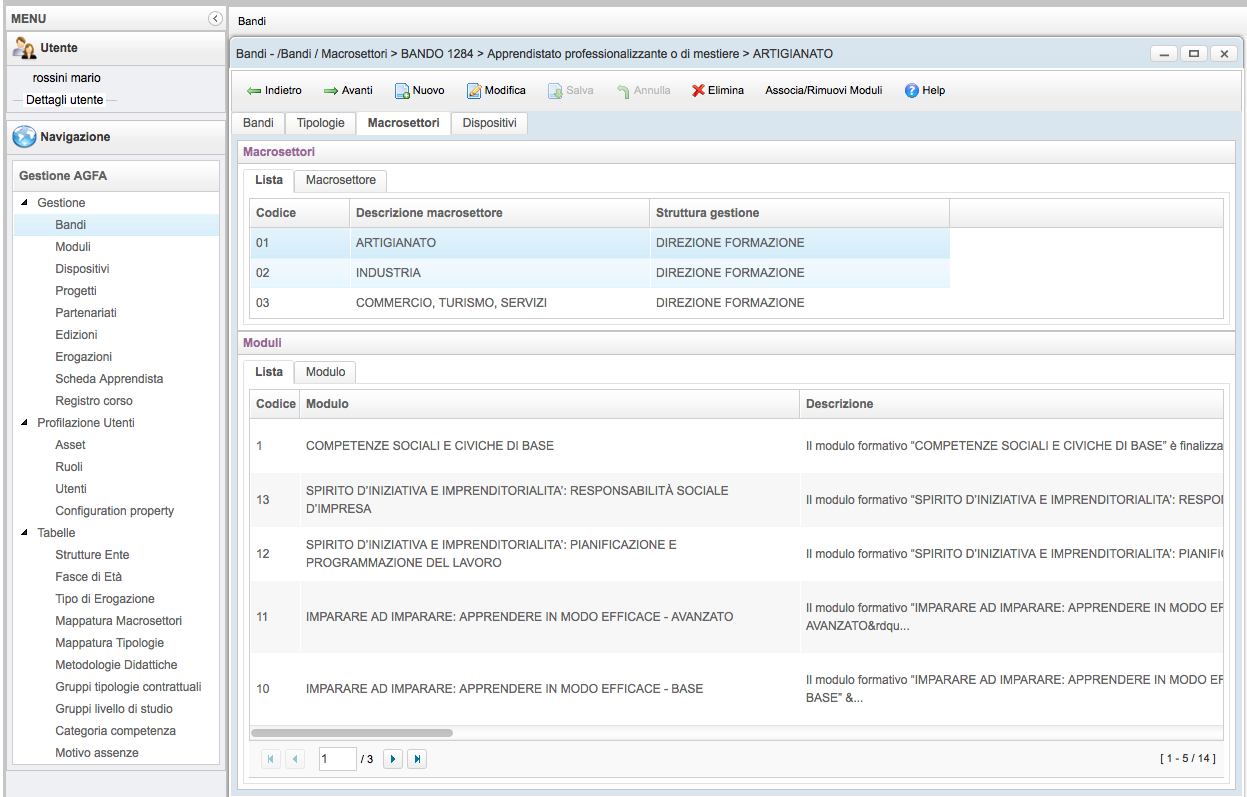
Task: Switch to the Dispositivi tab
Action: click(489, 123)
